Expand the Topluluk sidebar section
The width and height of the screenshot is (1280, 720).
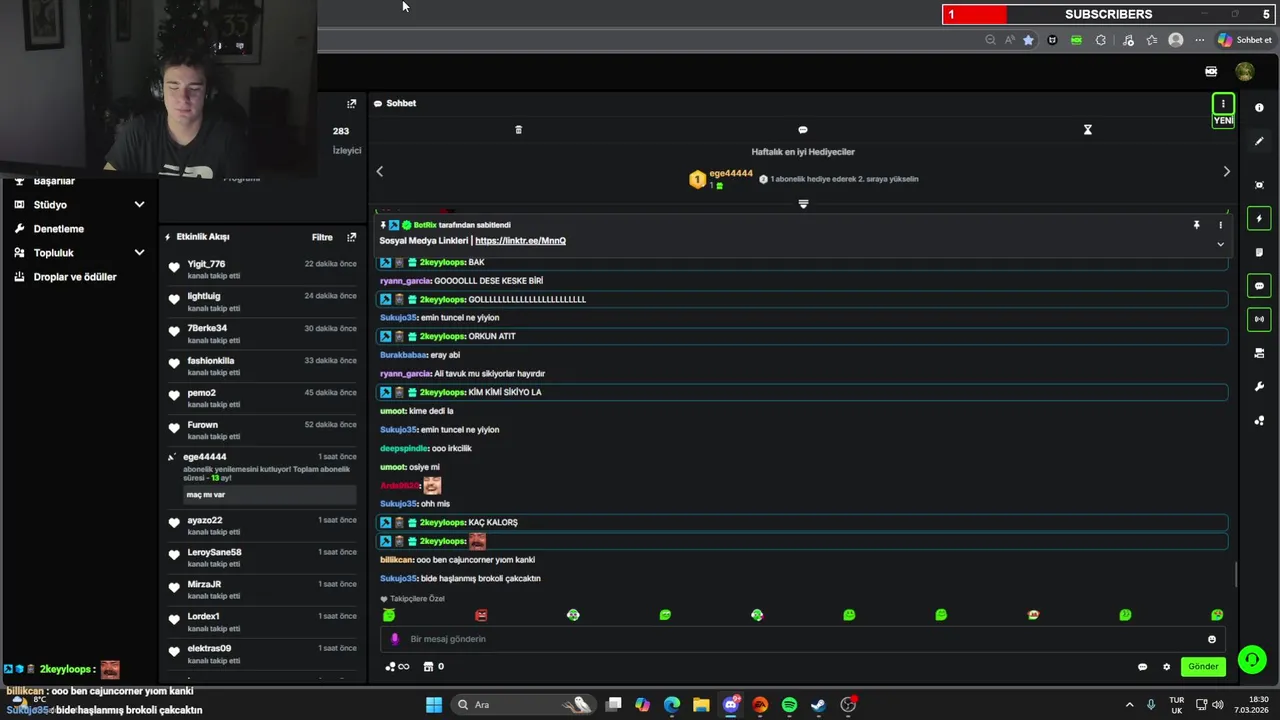139,253
